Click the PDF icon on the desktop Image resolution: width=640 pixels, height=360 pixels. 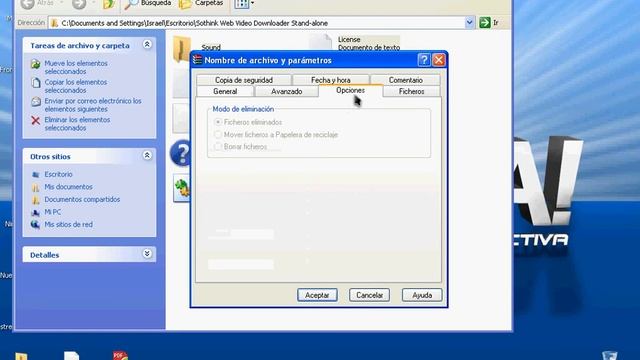coord(120,355)
